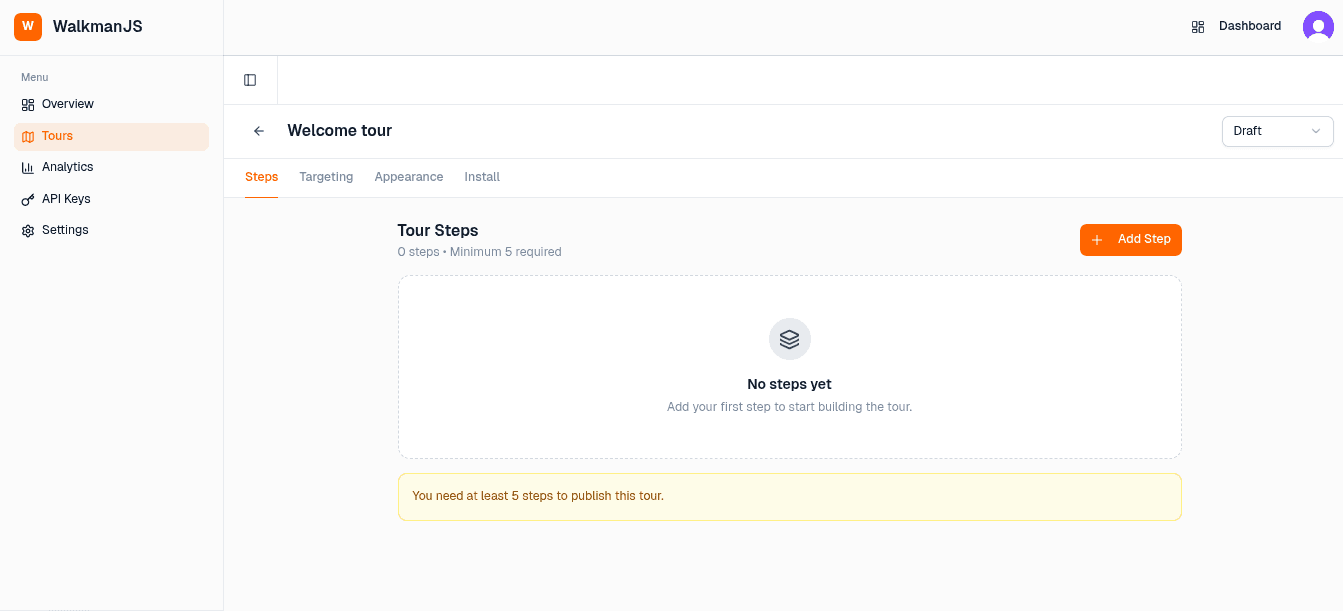Click the WalkmanJS logo icon
Screen dimensions: 1343x611
click(x=27, y=26)
